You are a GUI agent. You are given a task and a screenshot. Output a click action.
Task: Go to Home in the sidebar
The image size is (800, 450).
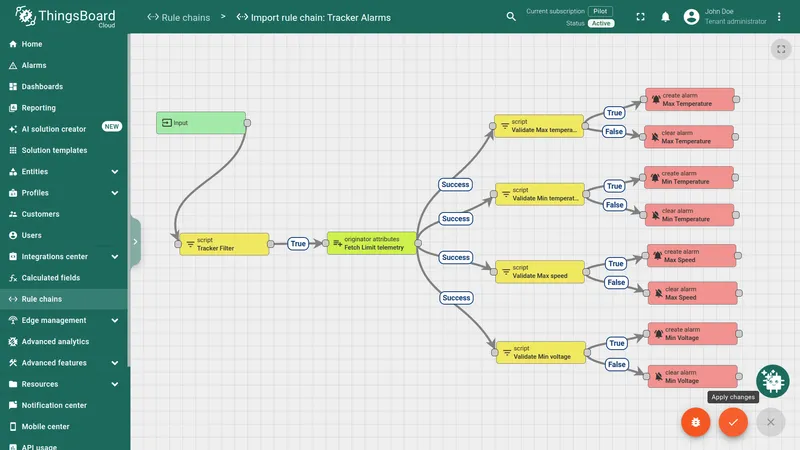64,44
